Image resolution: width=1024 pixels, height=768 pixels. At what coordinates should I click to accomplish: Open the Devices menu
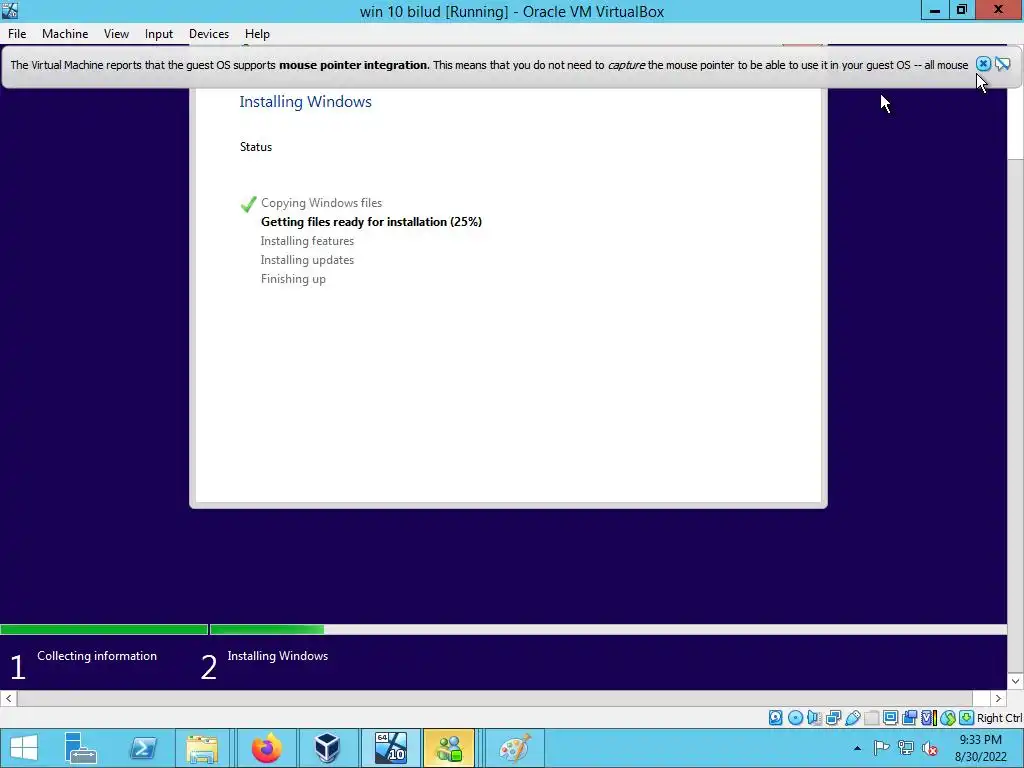(x=209, y=34)
